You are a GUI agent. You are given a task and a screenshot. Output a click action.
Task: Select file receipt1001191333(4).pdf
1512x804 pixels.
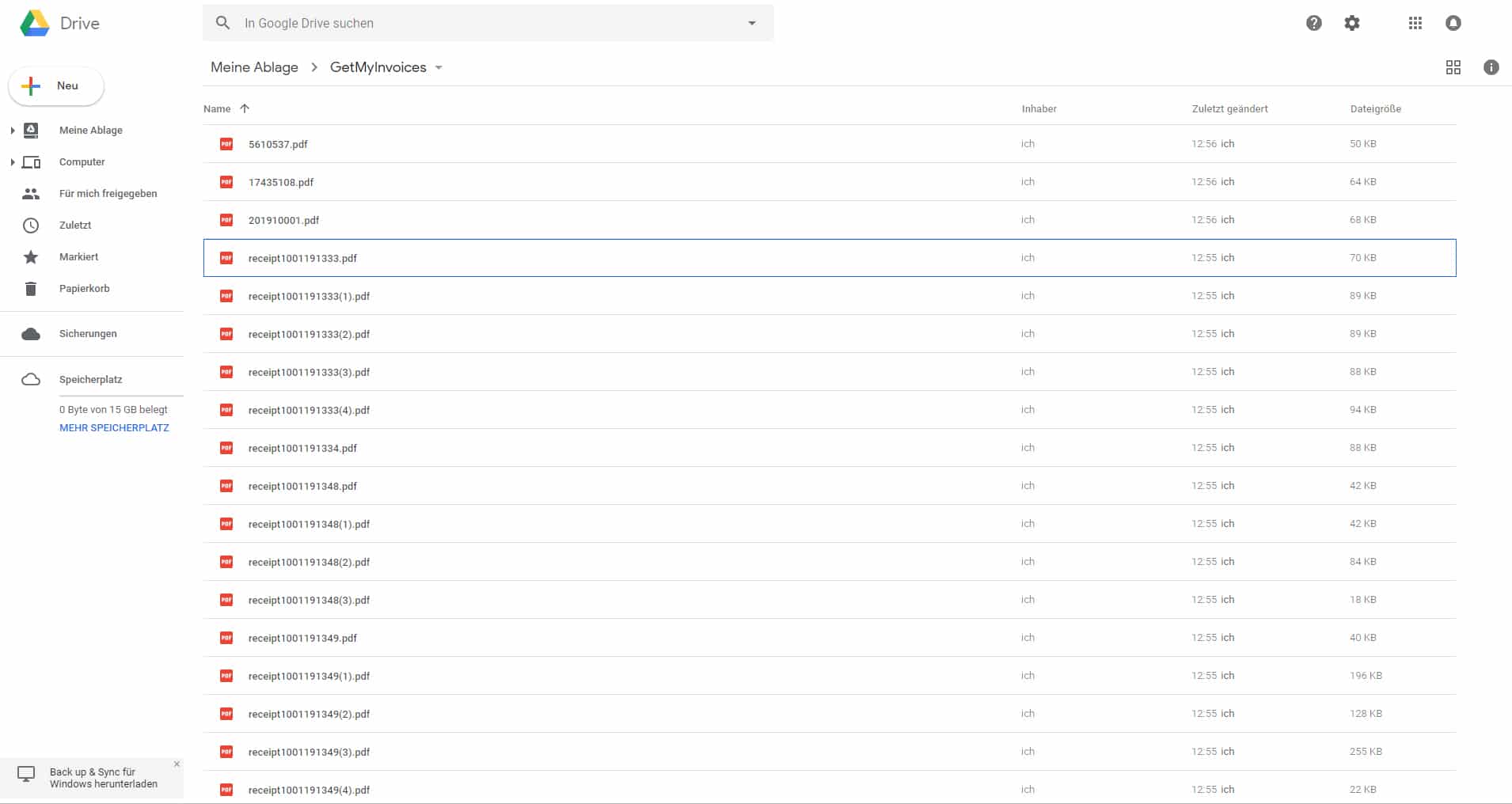tap(830, 410)
